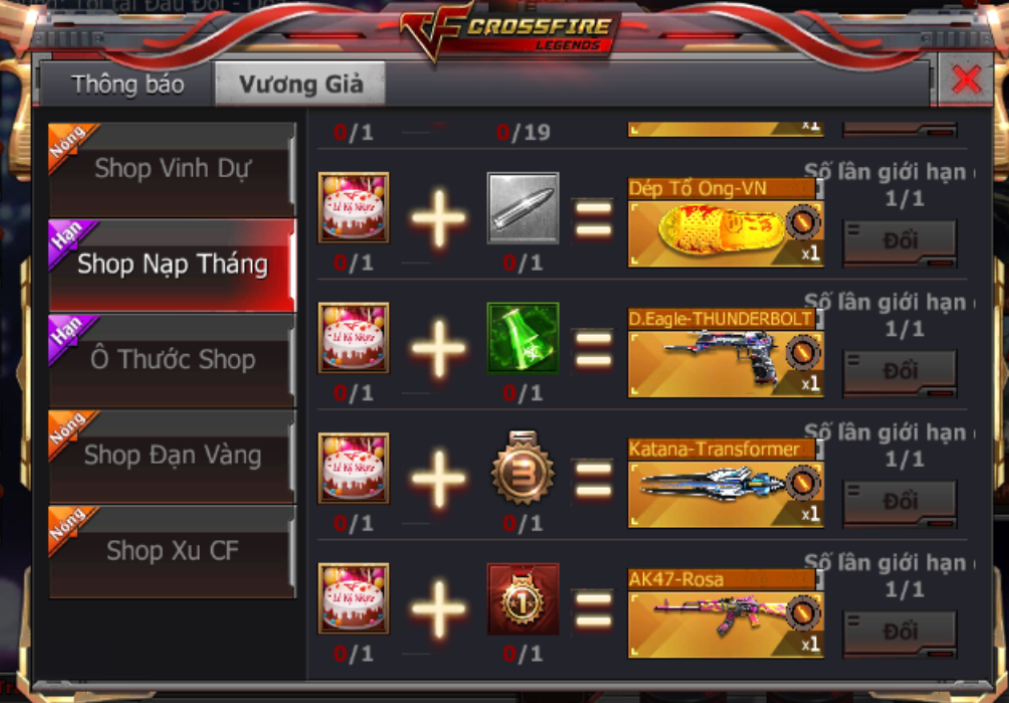
Task: Close the Crossfire Legends shop window
Action: 966,80
